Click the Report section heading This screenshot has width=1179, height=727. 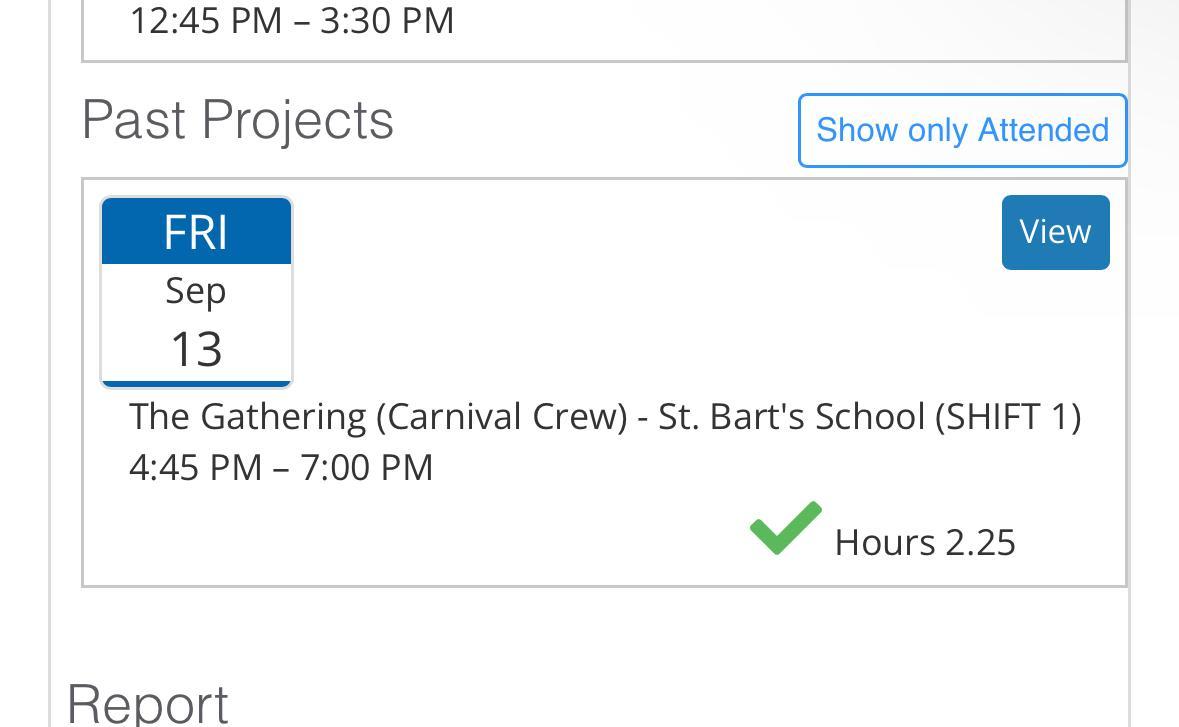148,703
